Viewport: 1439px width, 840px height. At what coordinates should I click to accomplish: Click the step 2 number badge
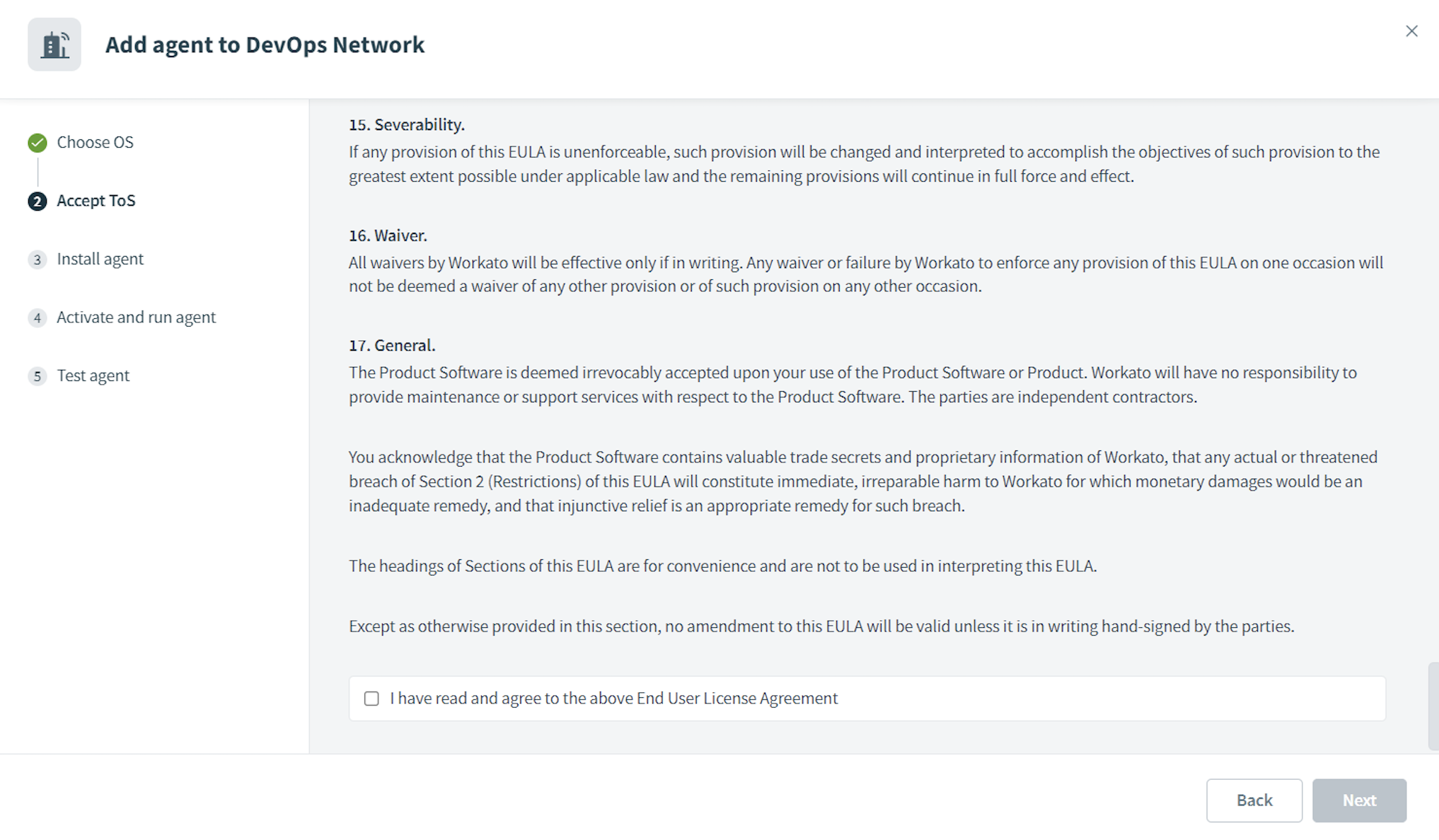tap(37, 202)
